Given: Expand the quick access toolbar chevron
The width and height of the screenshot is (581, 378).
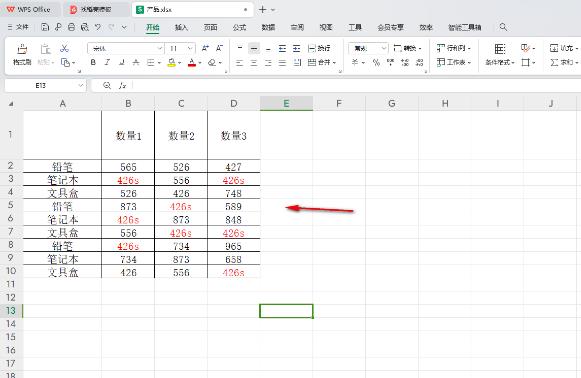Looking at the screenshot, I should point(124,27).
